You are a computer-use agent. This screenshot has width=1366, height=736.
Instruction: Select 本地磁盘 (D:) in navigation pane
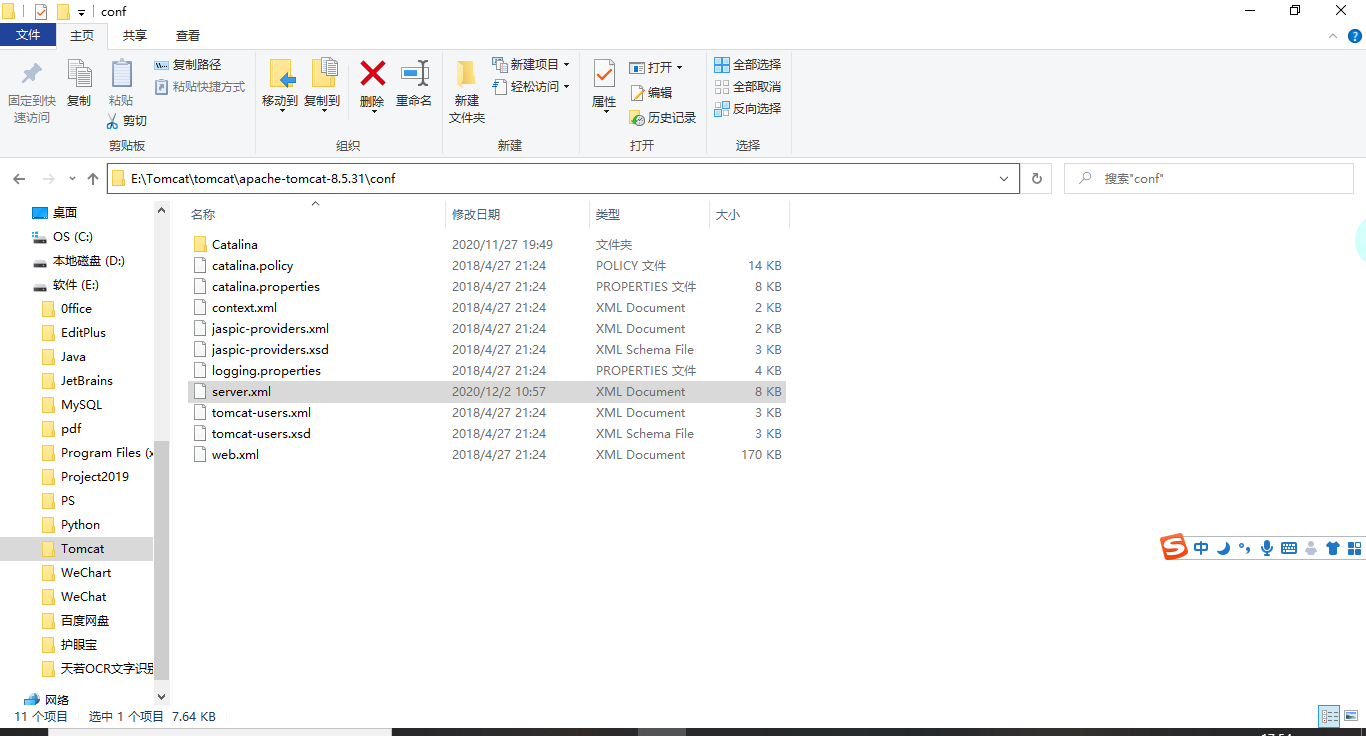pos(77,261)
